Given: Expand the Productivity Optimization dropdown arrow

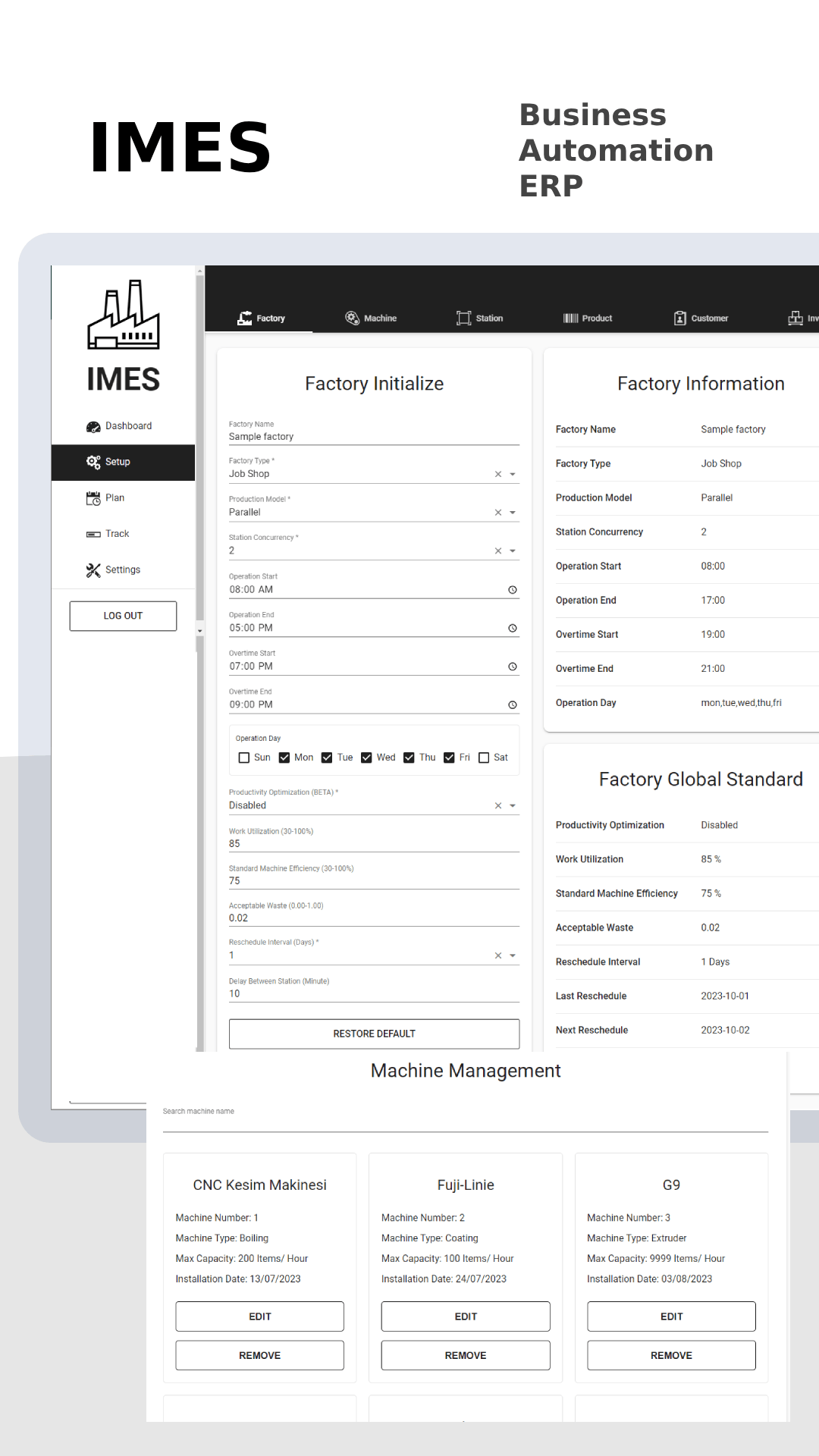Looking at the screenshot, I should 513,806.
